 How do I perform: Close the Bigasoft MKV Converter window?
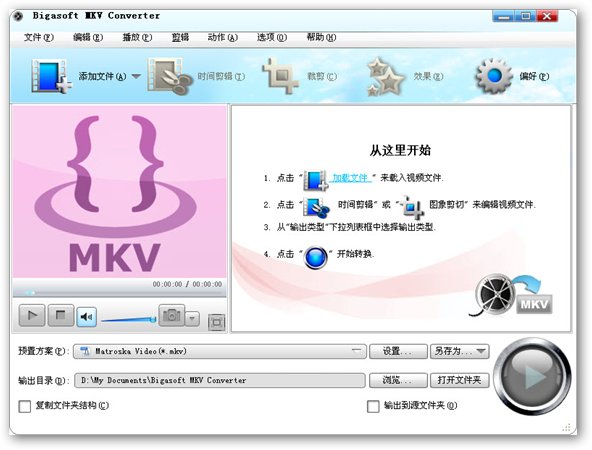pos(547,16)
